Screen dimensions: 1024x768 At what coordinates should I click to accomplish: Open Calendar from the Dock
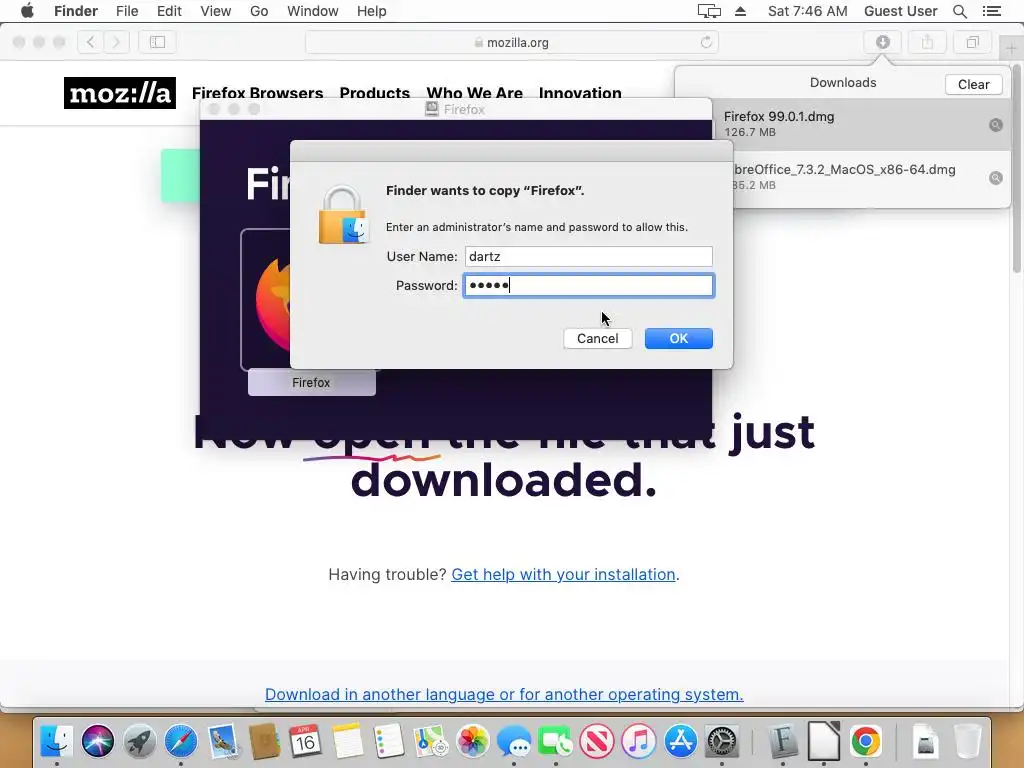point(305,741)
